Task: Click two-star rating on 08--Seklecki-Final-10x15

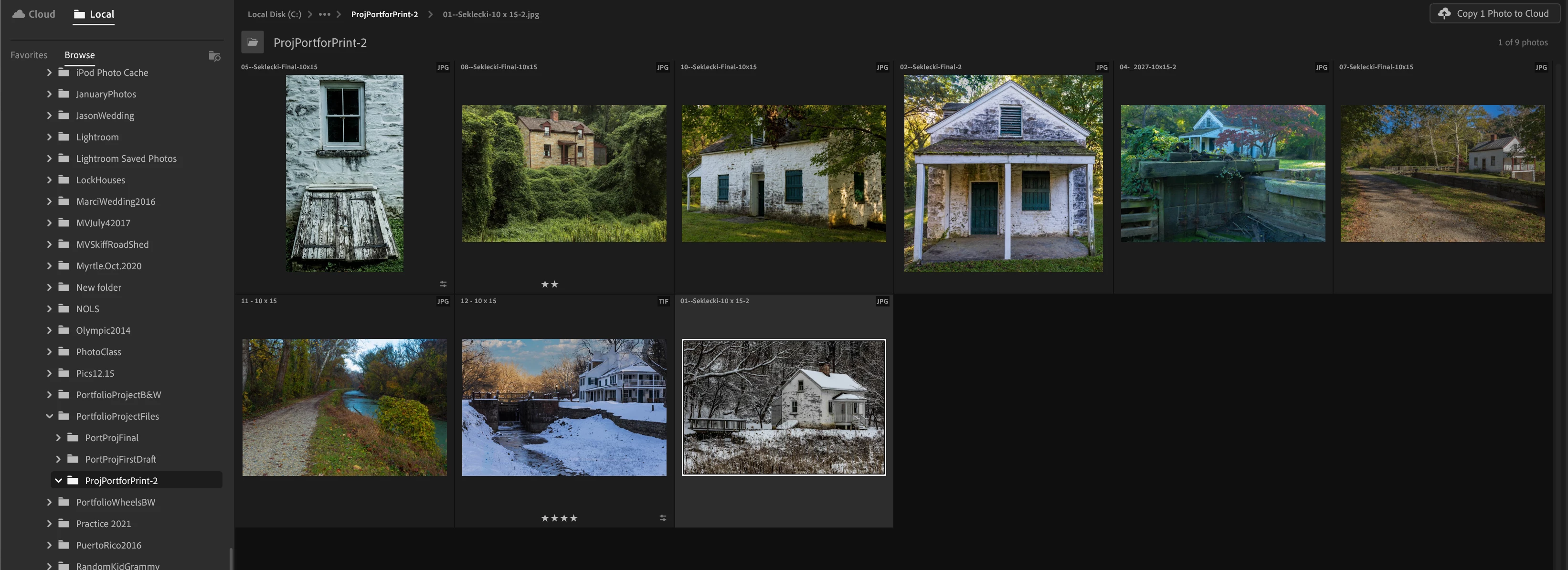Action: (x=549, y=284)
